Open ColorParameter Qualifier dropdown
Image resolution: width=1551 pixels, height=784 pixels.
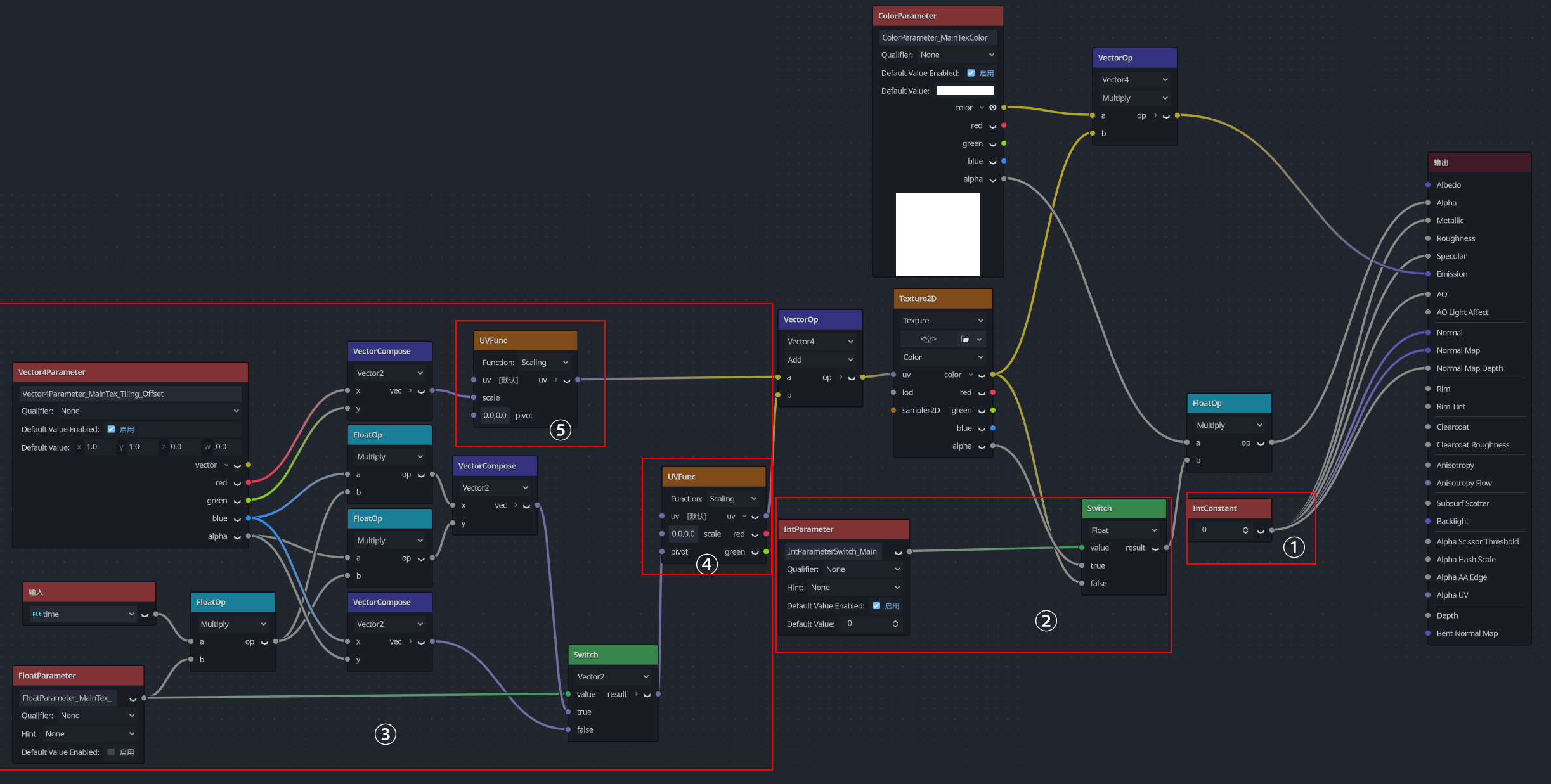(x=957, y=55)
